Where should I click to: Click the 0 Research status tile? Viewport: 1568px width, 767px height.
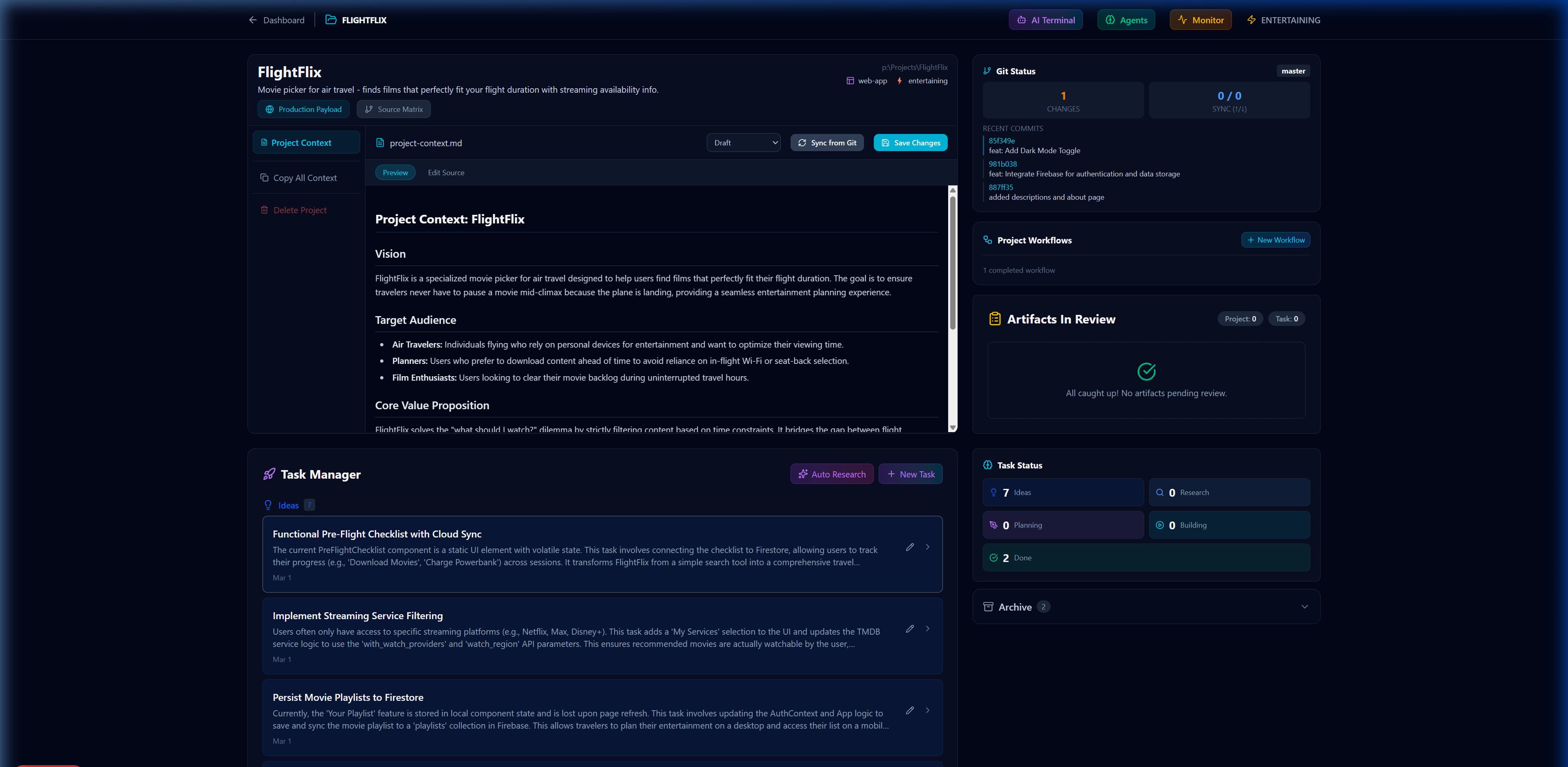pyautogui.click(x=1229, y=493)
